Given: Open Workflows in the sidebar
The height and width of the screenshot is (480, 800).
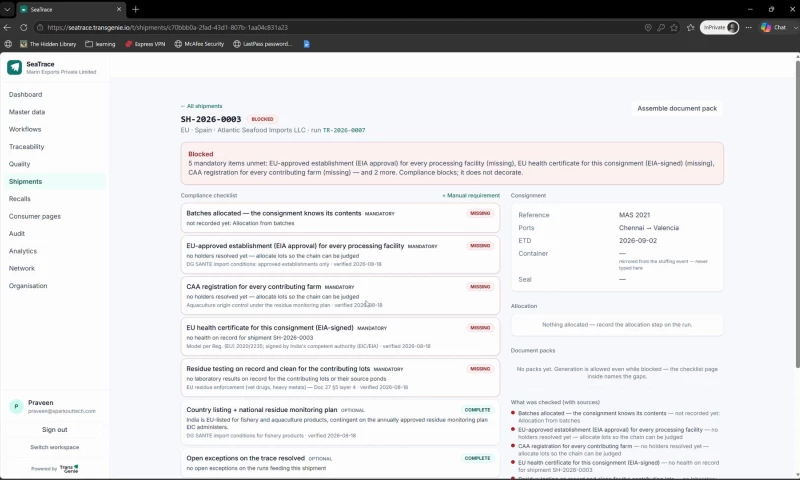Looking at the screenshot, I should point(25,129).
